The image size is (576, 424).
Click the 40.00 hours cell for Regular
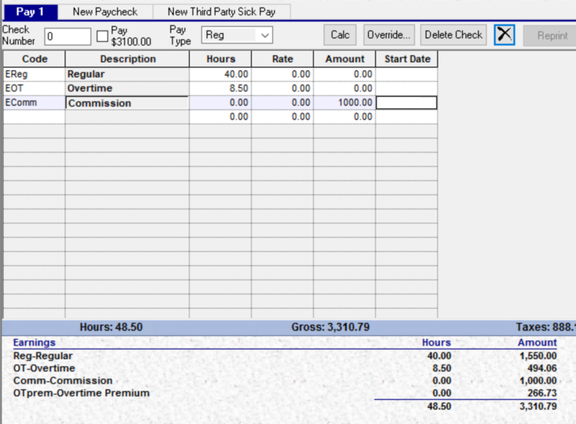pyautogui.click(x=220, y=74)
